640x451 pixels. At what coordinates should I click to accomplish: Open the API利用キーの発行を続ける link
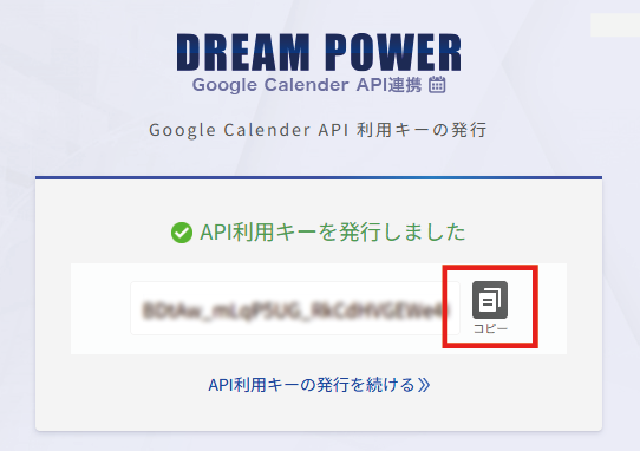(319, 385)
